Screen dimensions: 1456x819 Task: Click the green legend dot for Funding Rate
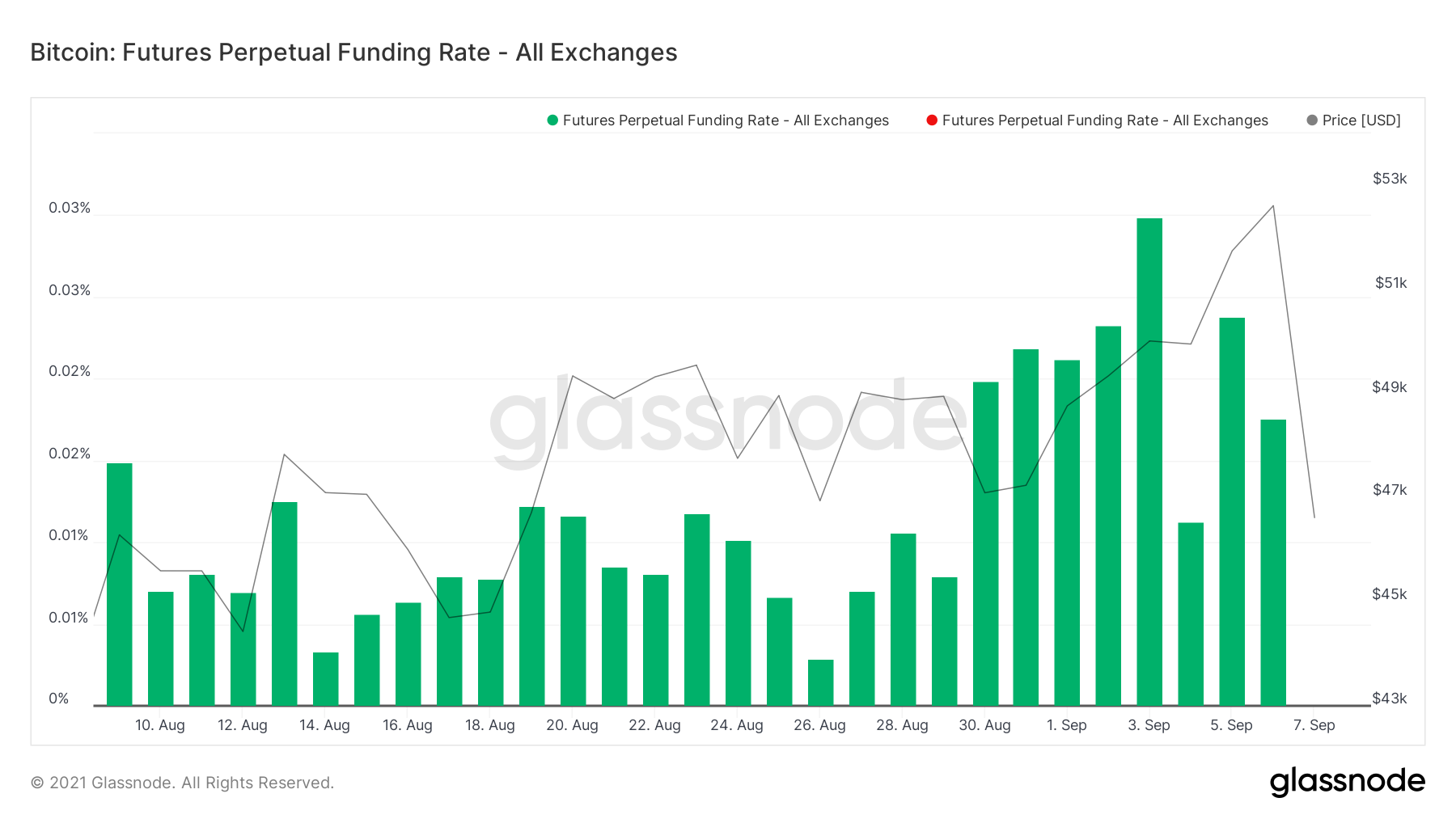pyautogui.click(x=552, y=120)
